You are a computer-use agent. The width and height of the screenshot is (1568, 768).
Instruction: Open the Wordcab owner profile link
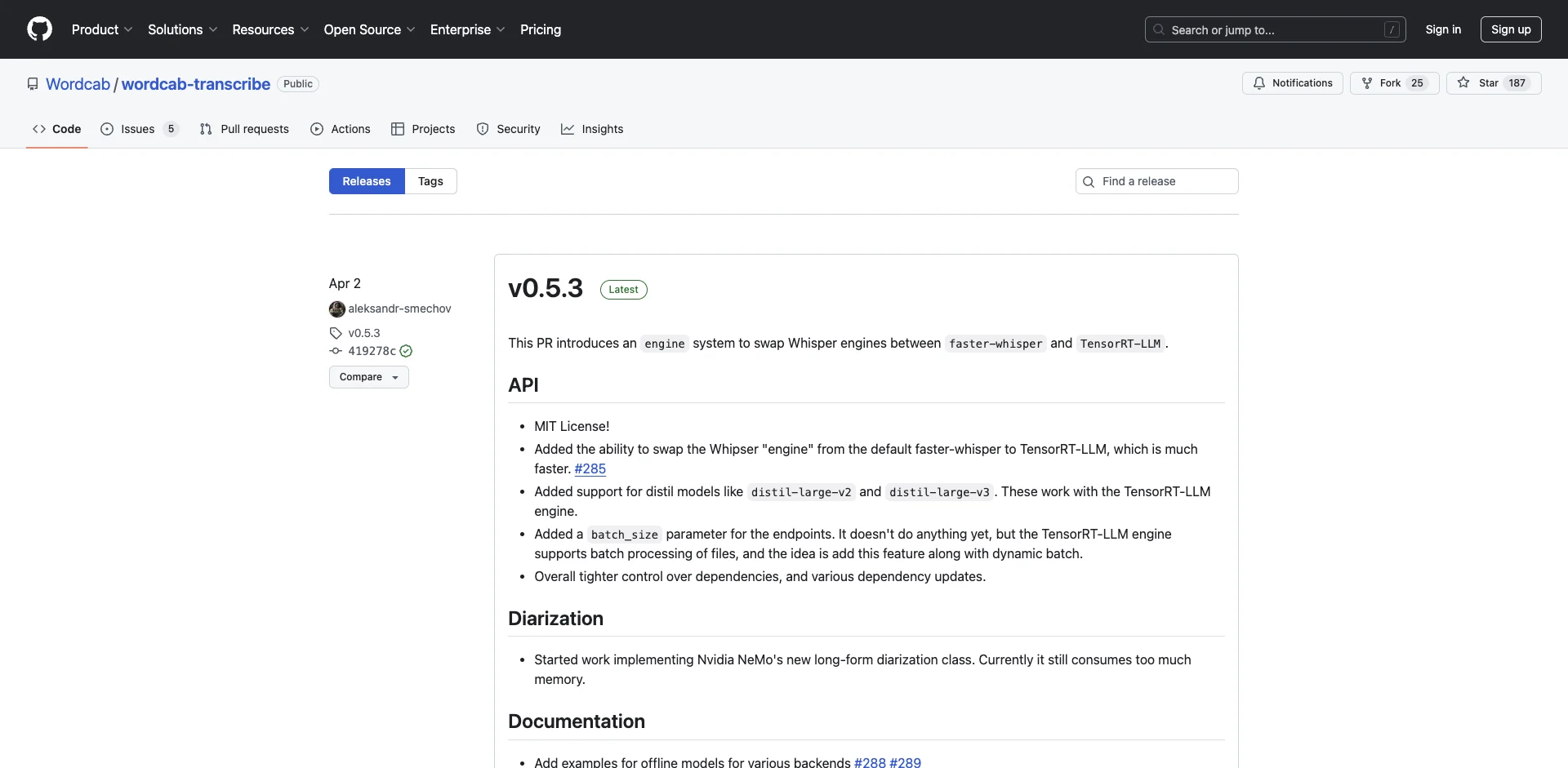[x=78, y=84]
